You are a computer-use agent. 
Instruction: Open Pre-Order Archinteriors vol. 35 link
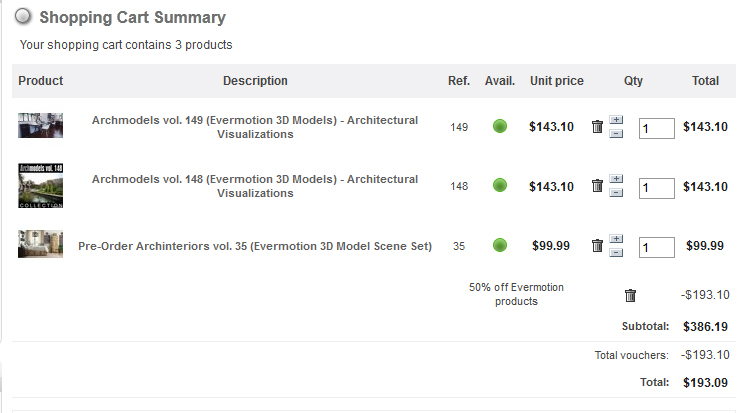pos(255,246)
